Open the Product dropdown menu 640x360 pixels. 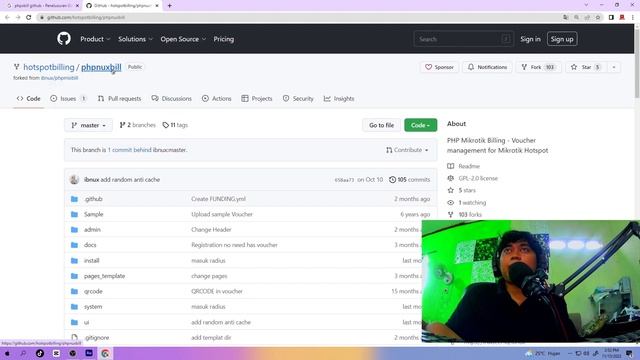tap(95, 39)
